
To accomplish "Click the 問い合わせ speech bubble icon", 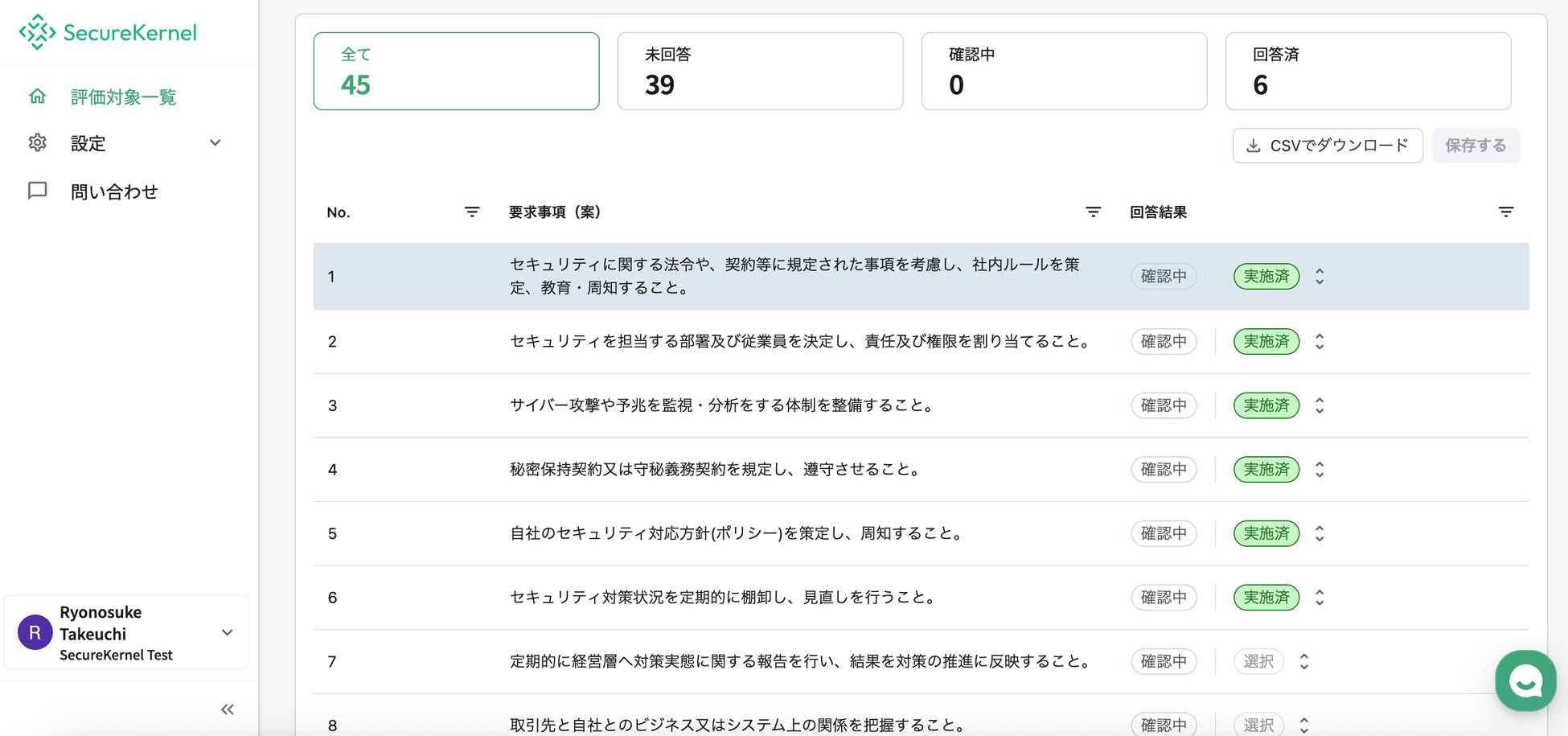I will pyautogui.click(x=37, y=191).
